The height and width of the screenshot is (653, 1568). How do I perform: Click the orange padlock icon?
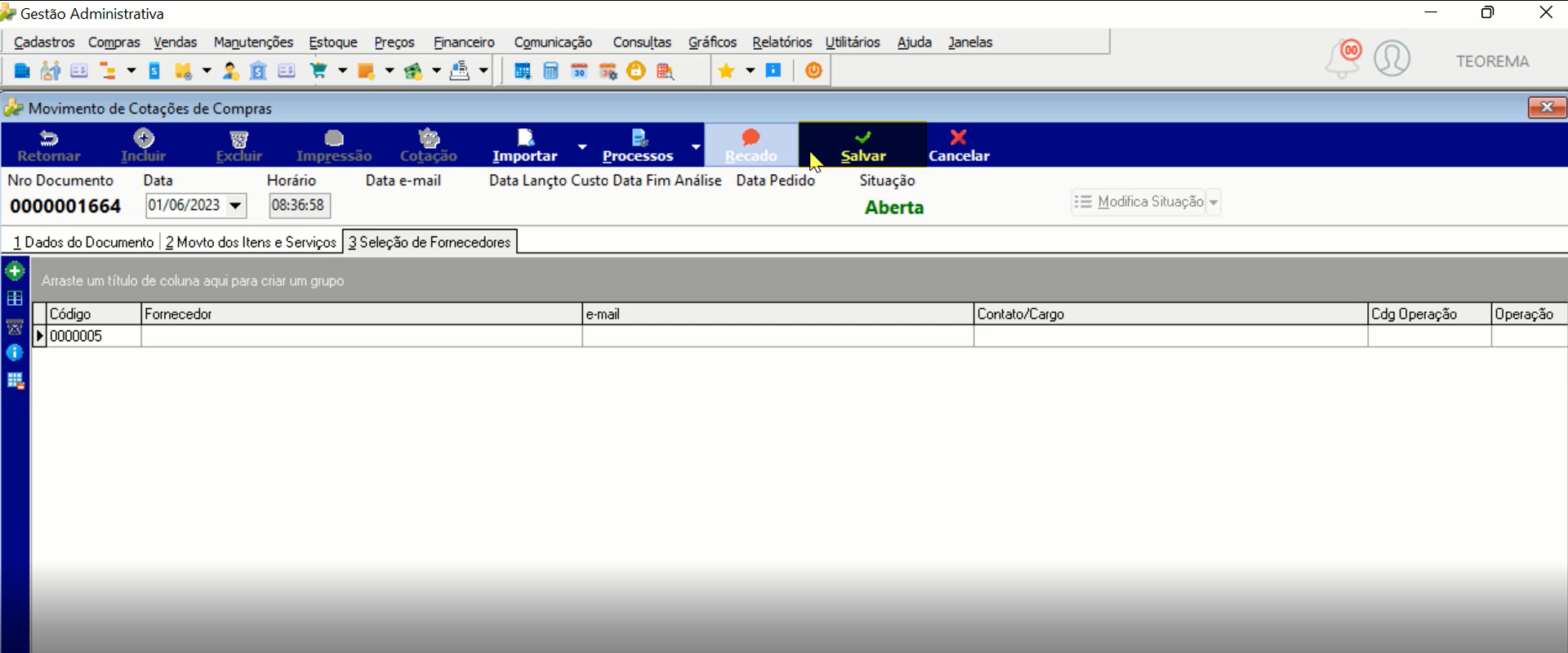[x=636, y=71]
